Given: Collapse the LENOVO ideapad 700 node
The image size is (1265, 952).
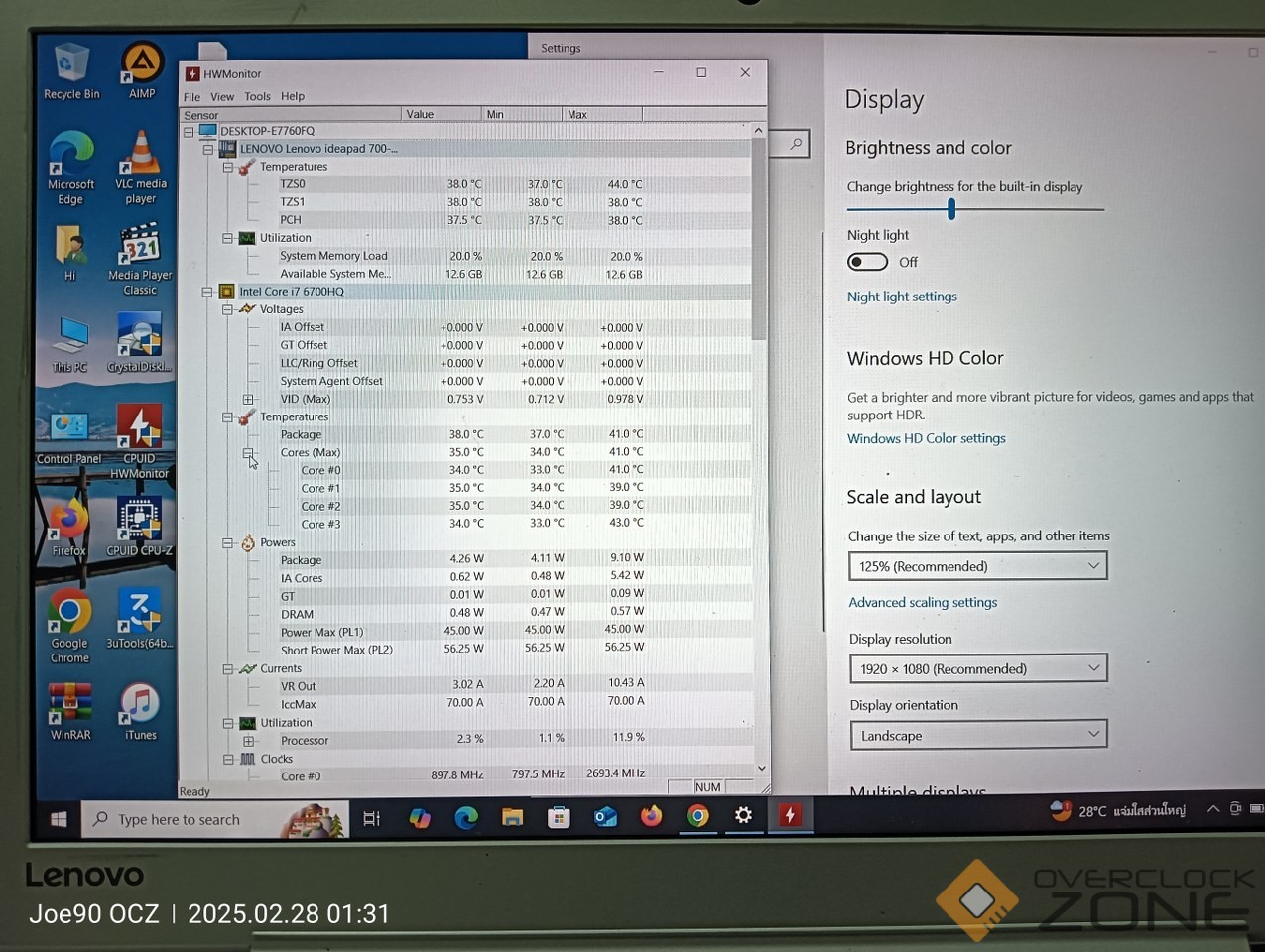Looking at the screenshot, I should click(208, 149).
